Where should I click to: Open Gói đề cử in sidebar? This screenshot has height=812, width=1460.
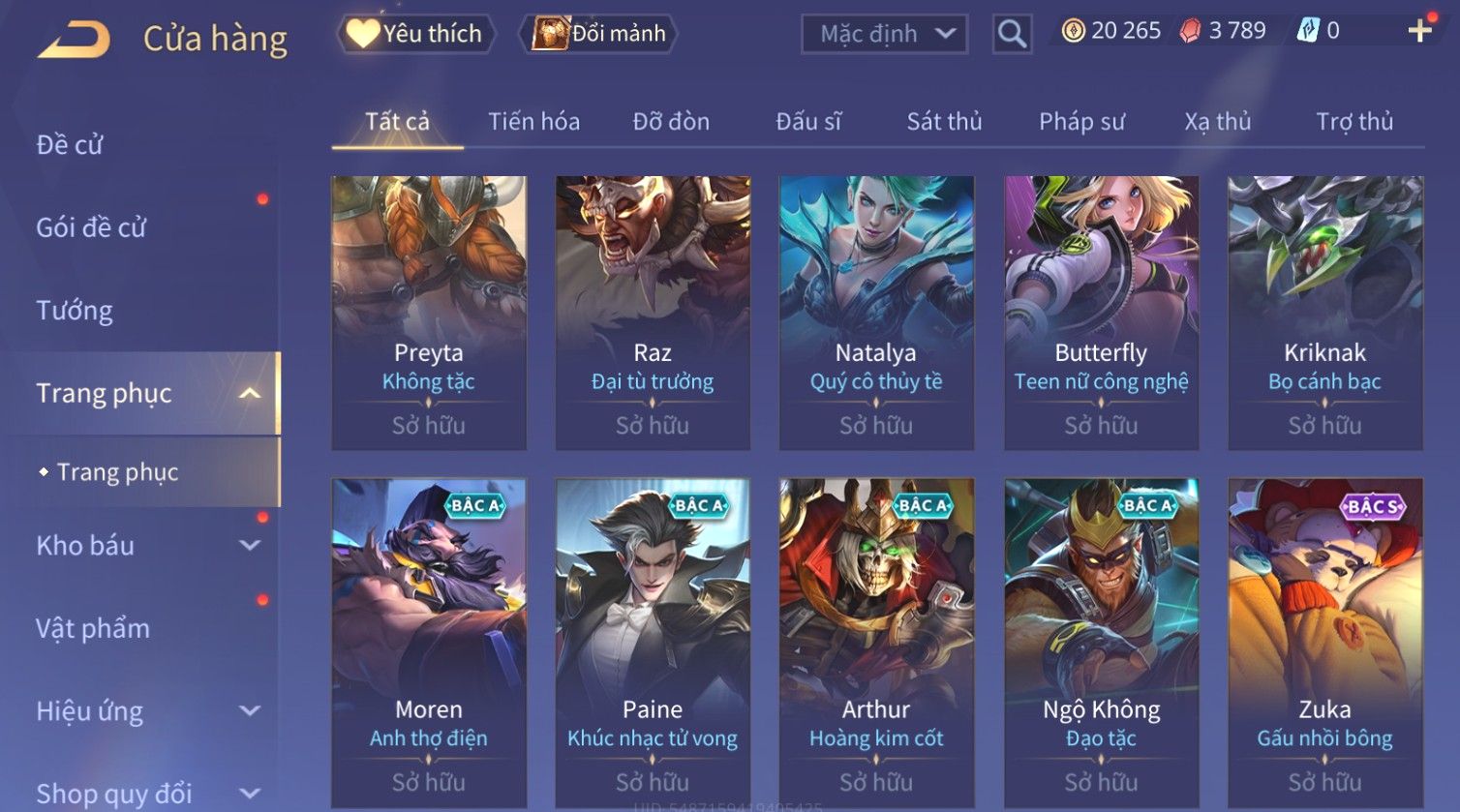coord(91,227)
